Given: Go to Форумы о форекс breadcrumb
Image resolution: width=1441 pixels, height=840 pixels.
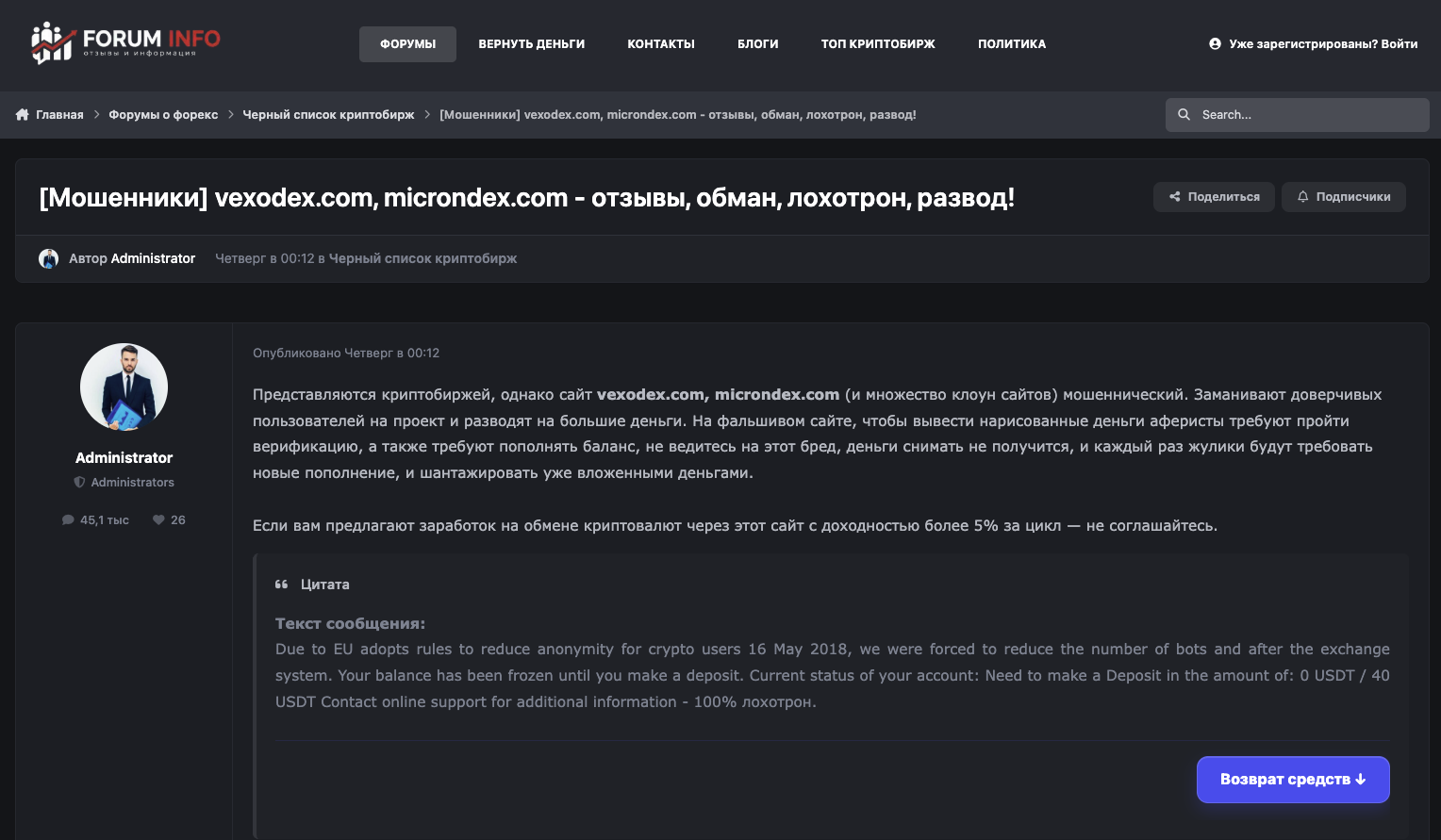Looking at the screenshot, I should point(163,114).
